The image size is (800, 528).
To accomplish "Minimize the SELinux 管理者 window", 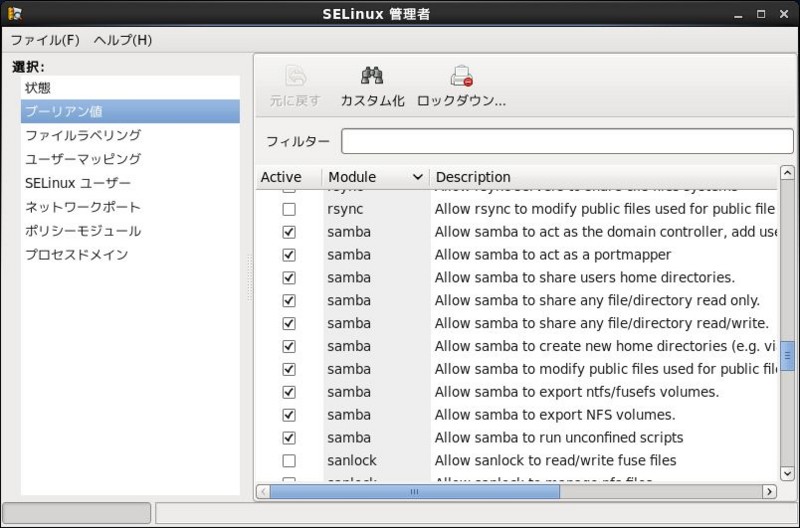I will coord(738,14).
